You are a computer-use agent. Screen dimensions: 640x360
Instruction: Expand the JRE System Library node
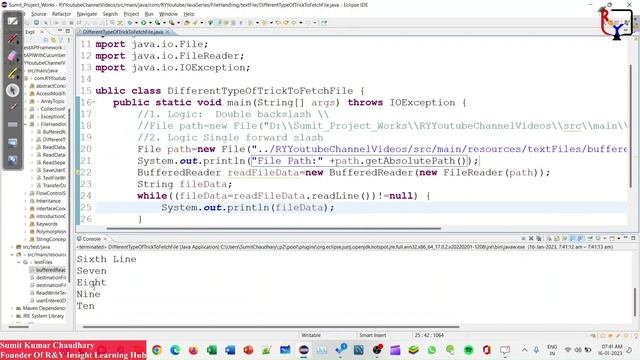click(12, 316)
